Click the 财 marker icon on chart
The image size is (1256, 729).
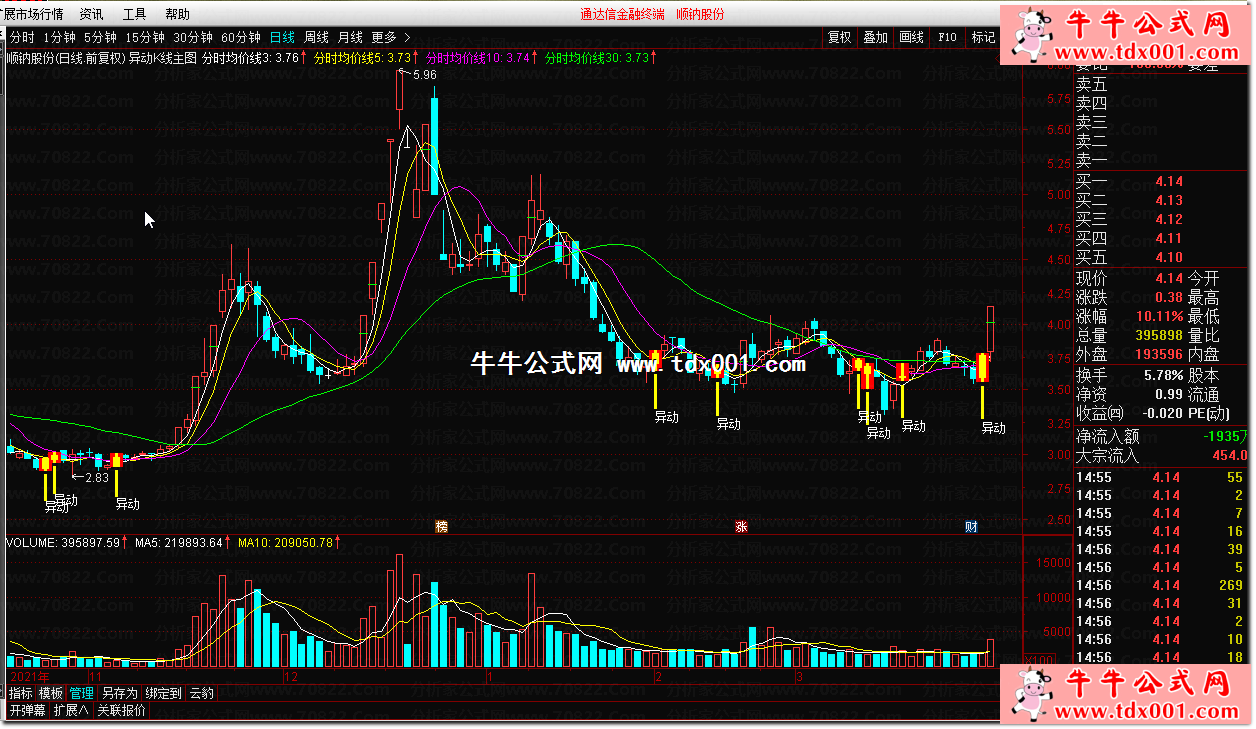tap(970, 526)
